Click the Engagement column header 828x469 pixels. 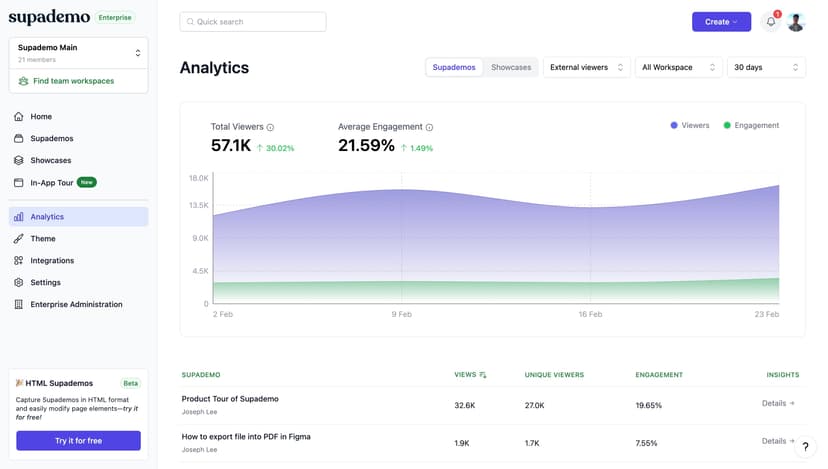(659, 375)
